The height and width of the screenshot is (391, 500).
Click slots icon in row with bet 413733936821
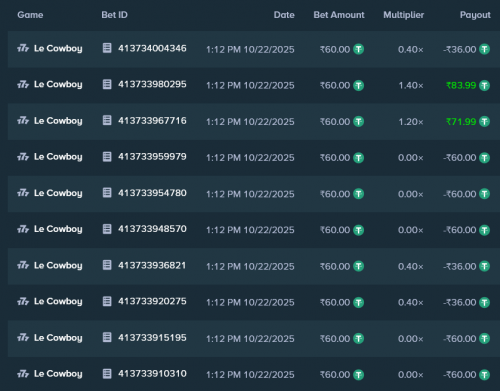coord(23,266)
